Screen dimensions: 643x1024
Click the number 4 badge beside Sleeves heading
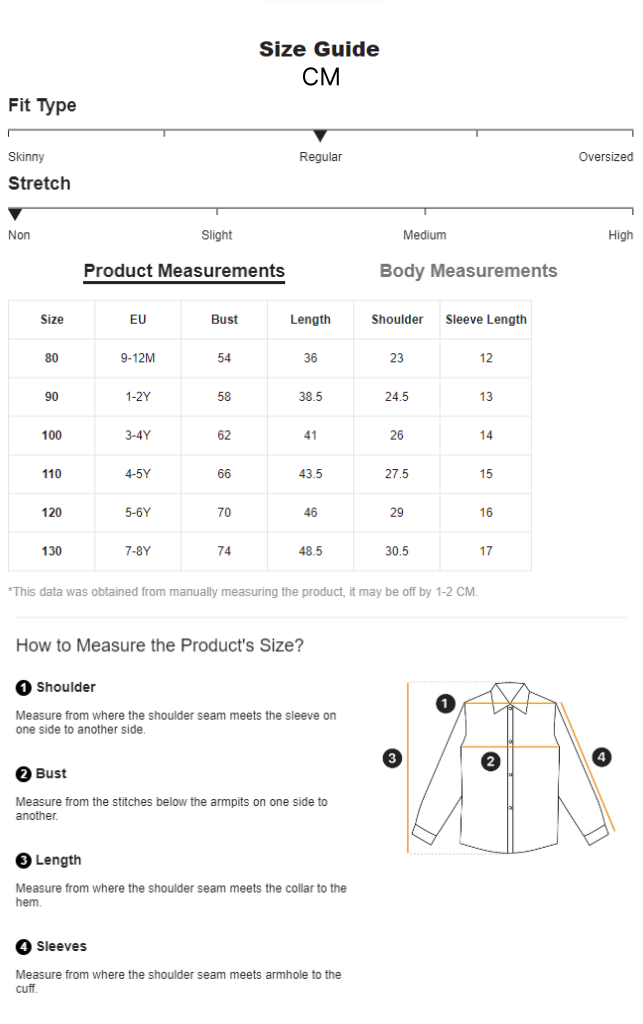(24, 947)
